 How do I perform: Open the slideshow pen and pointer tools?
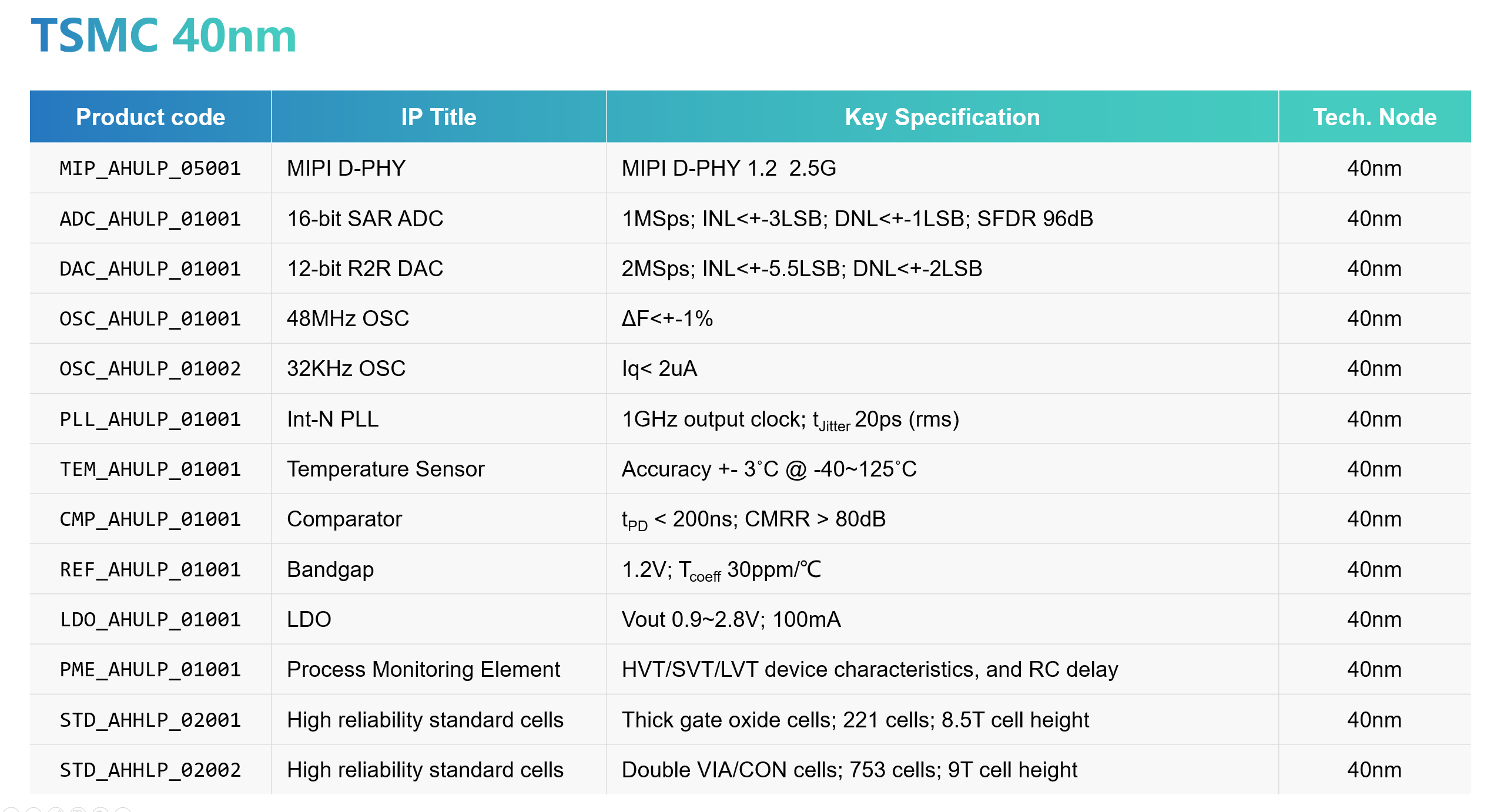click(x=56, y=811)
